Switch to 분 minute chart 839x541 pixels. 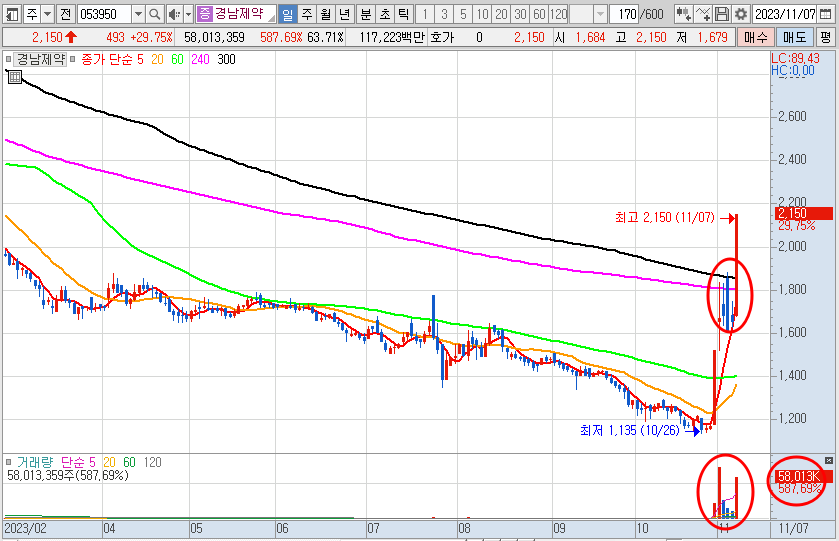pos(365,14)
